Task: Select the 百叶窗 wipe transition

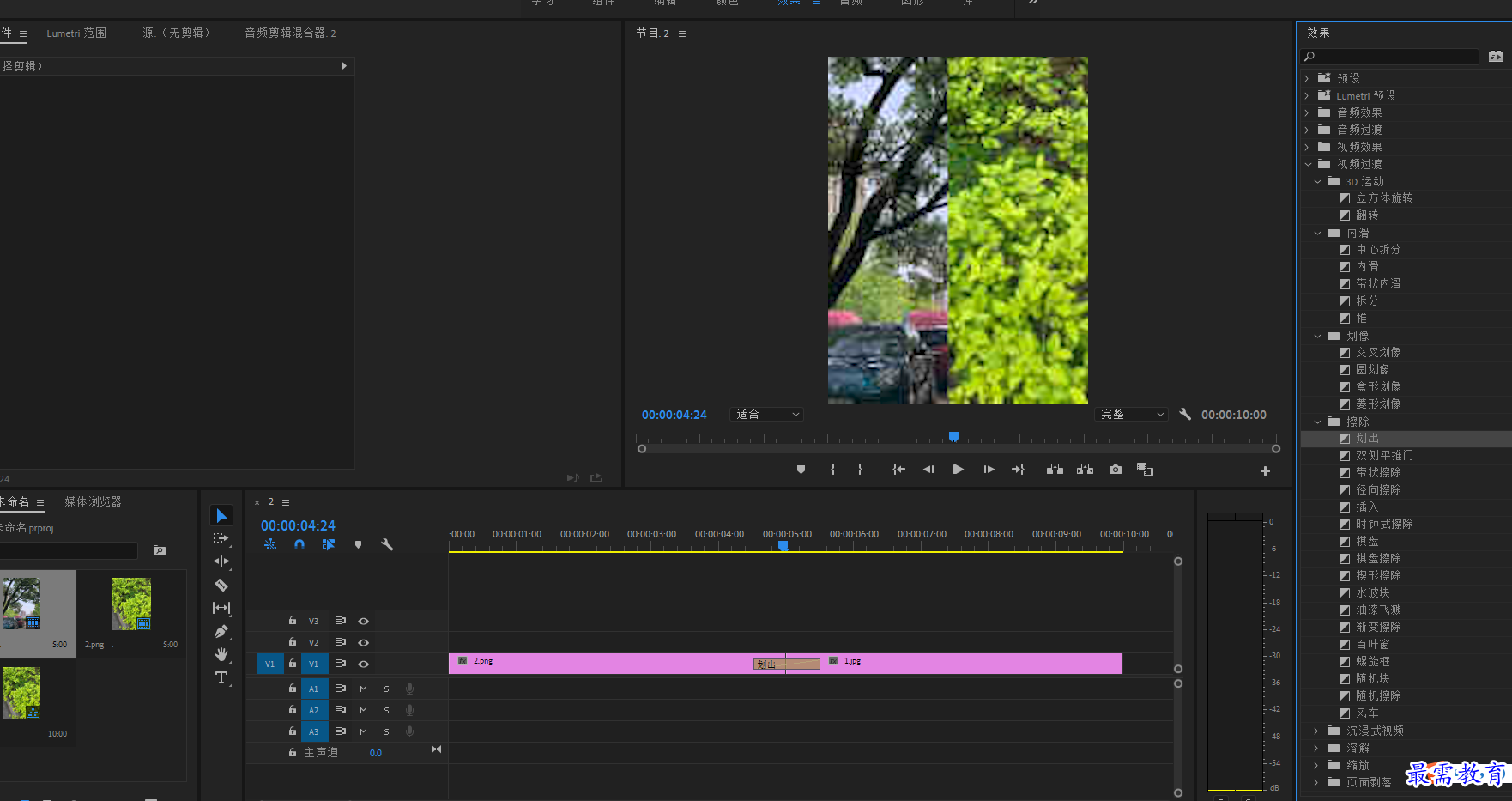Action: (1373, 645)
